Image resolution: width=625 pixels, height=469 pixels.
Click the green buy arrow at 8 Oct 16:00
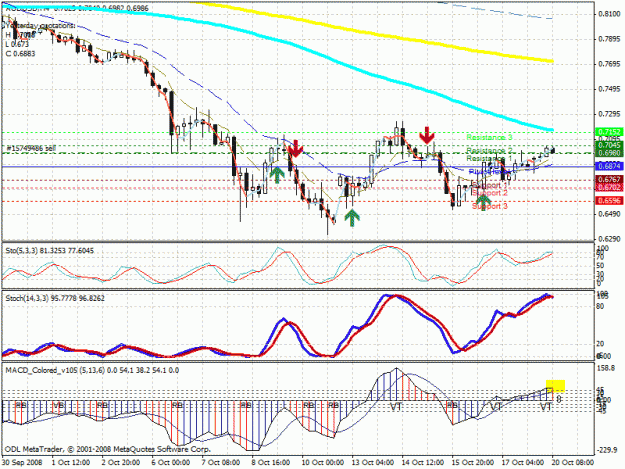(x=277, y=175)
